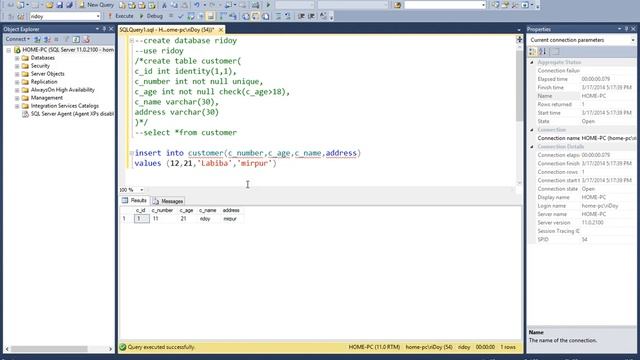Click last icon in Object Explorer toolbar

click(86, 39)
